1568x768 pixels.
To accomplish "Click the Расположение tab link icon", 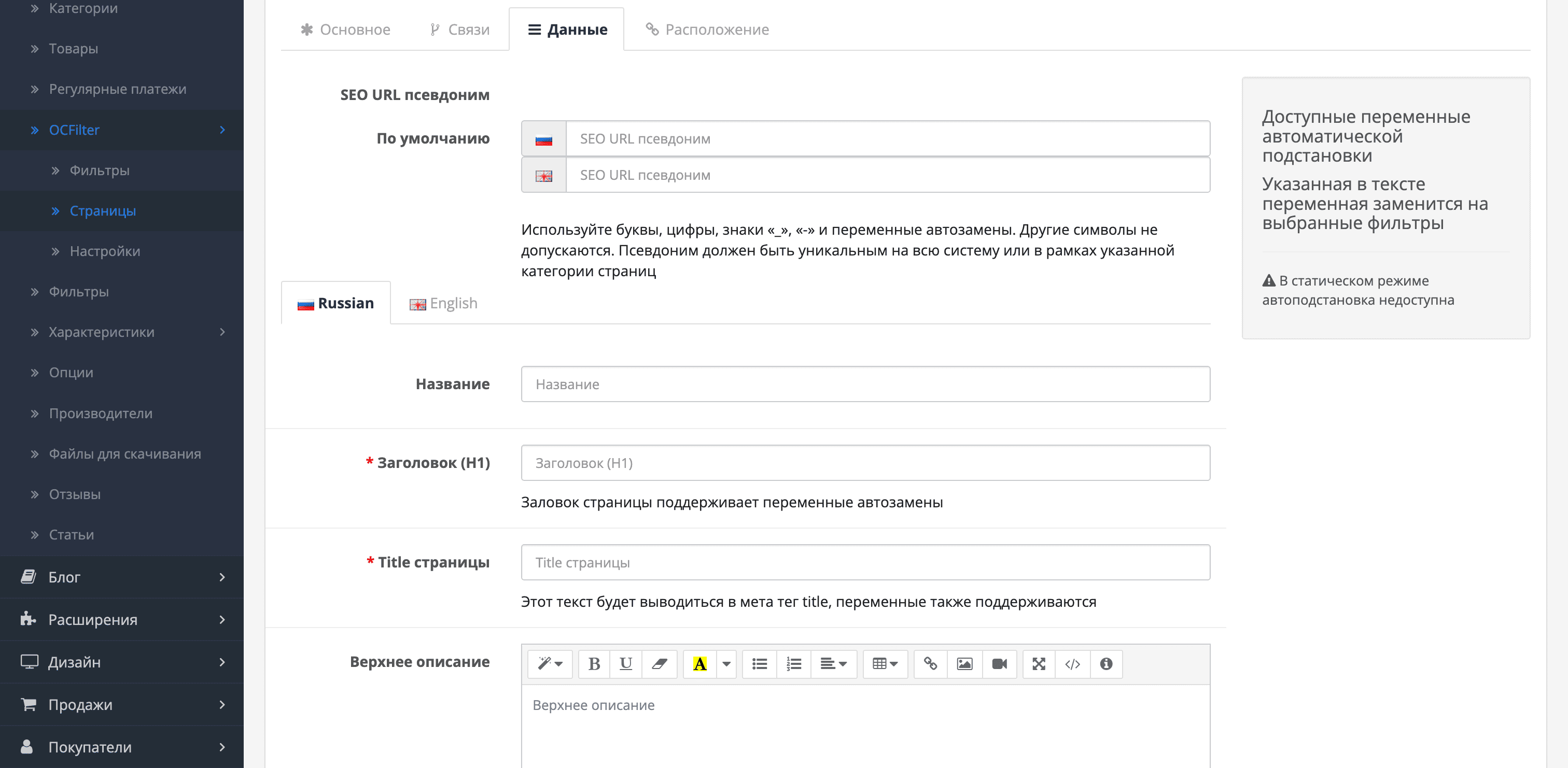I will [652, 29].
